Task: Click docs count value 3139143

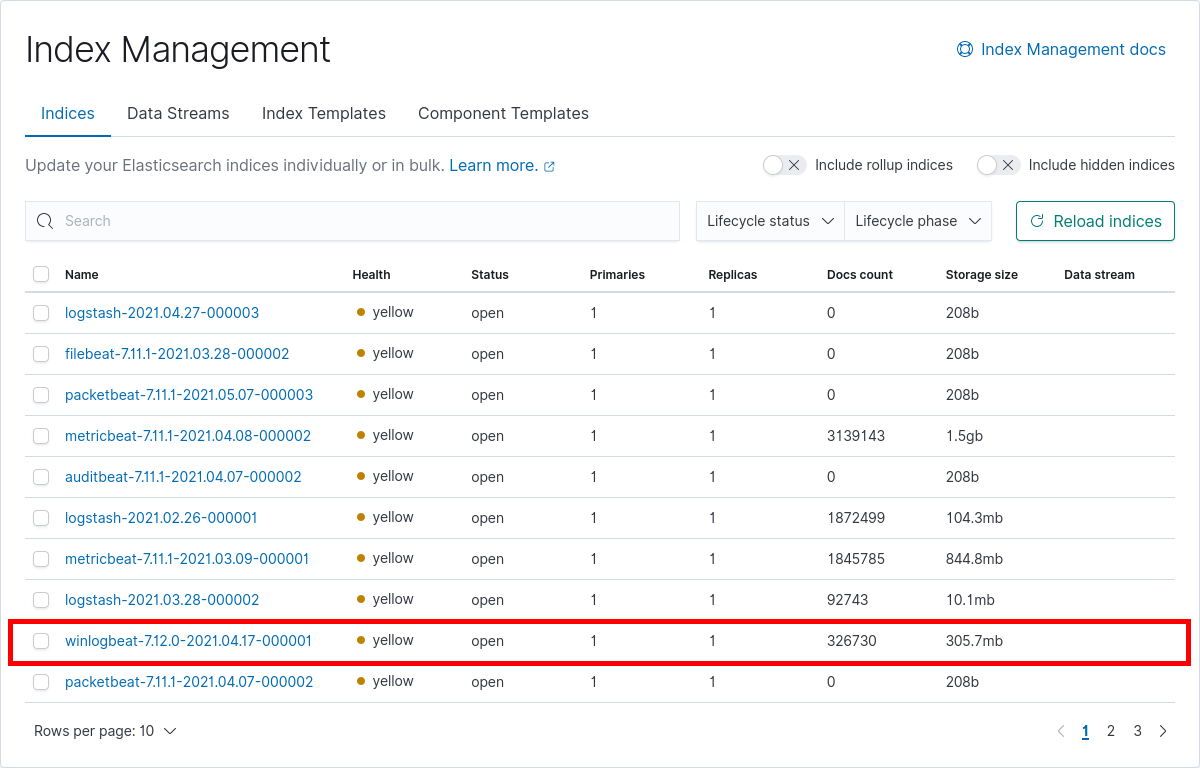Action: tap(856, 436)
